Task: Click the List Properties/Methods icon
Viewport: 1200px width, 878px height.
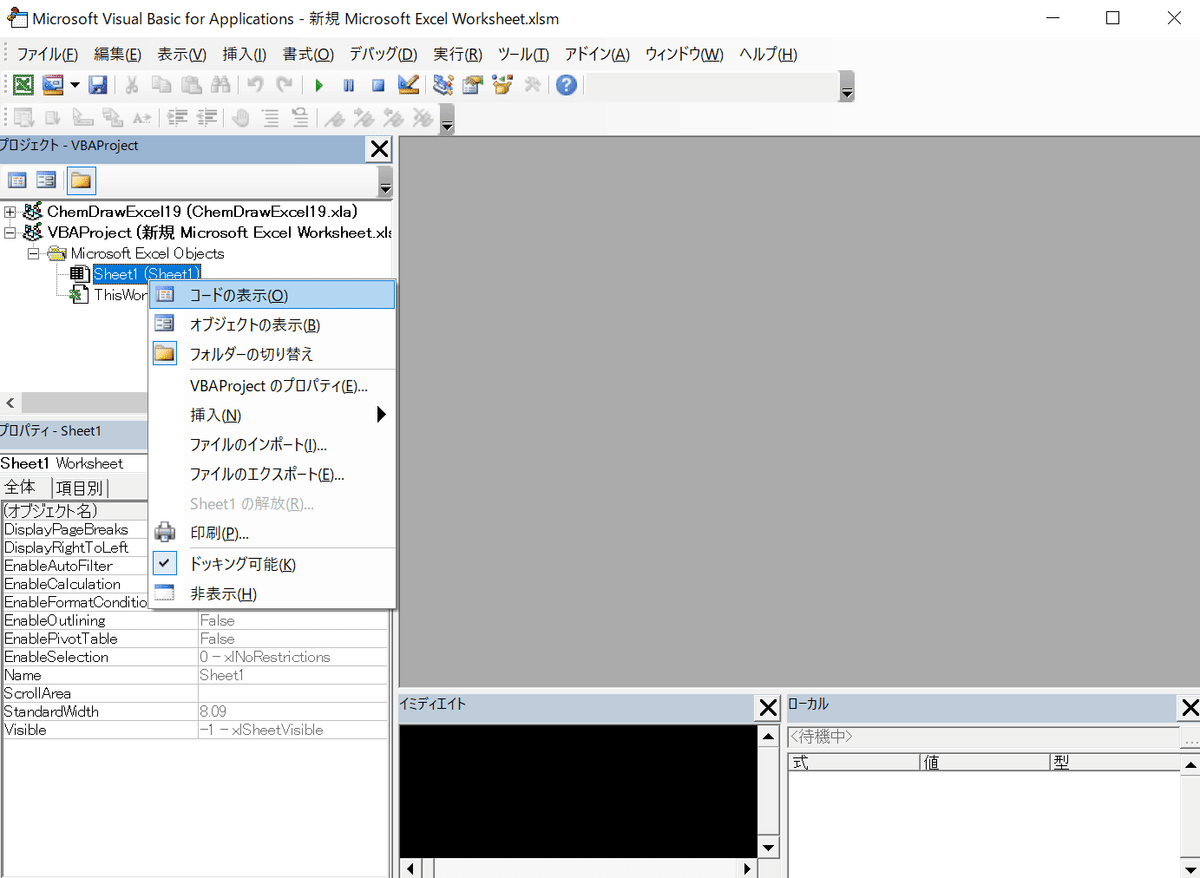Action: 23,118
